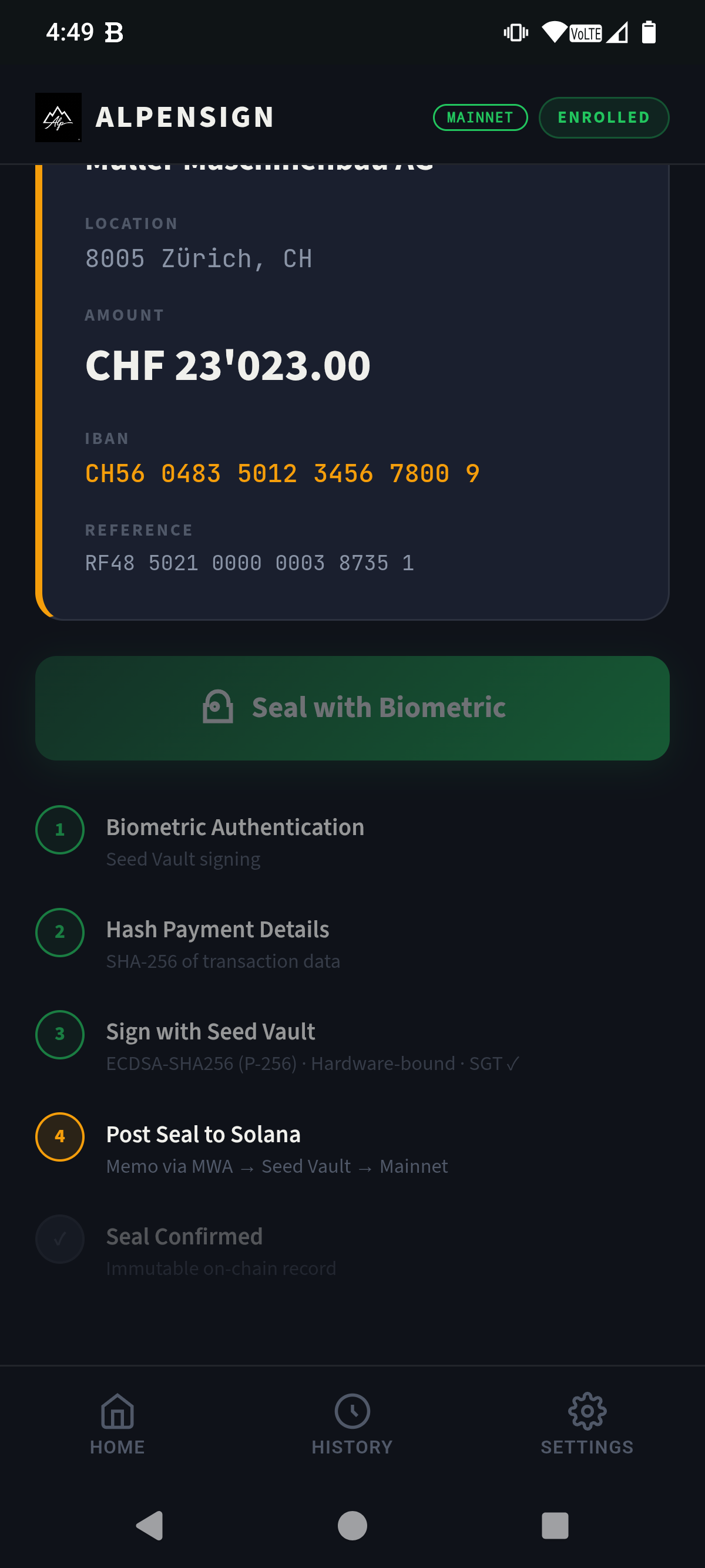This screenshot has width=705, height=1568.
Task: Tap the AlpenSign mountain logo
Action: 58,117
